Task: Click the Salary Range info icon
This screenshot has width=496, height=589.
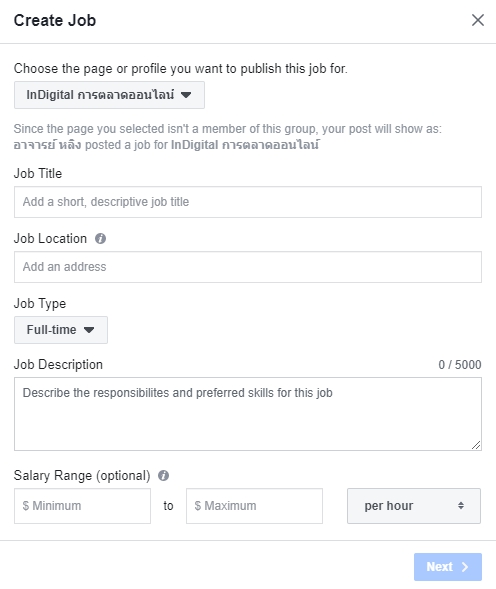Action: tap(163, 476)
